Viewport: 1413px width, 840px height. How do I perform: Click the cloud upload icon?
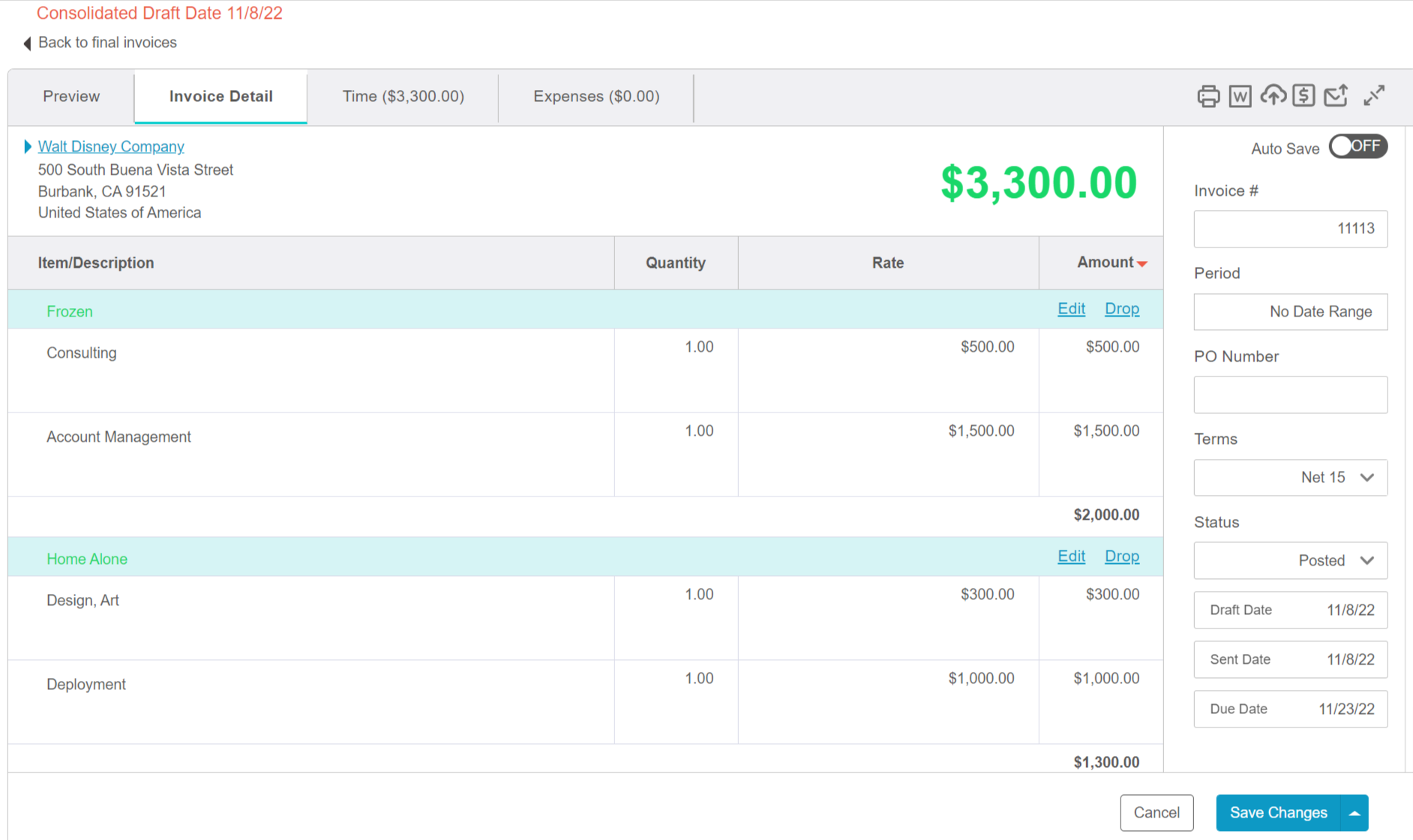1273,95
